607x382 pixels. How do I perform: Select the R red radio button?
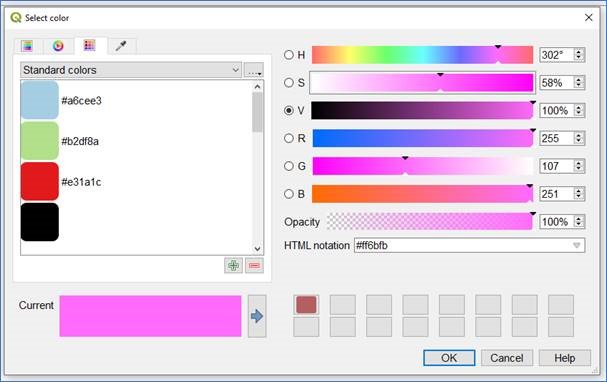289,138
